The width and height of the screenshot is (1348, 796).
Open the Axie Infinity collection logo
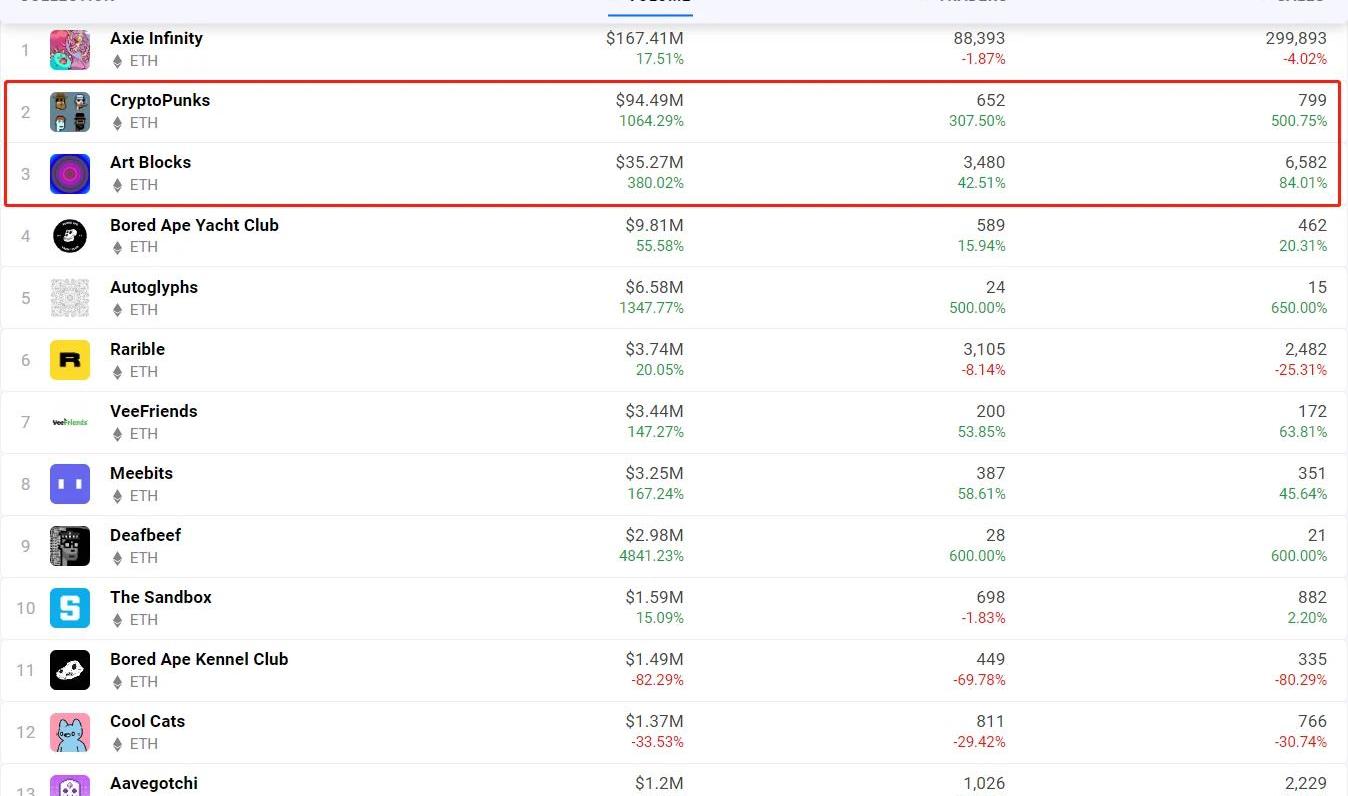pos(70,50)
